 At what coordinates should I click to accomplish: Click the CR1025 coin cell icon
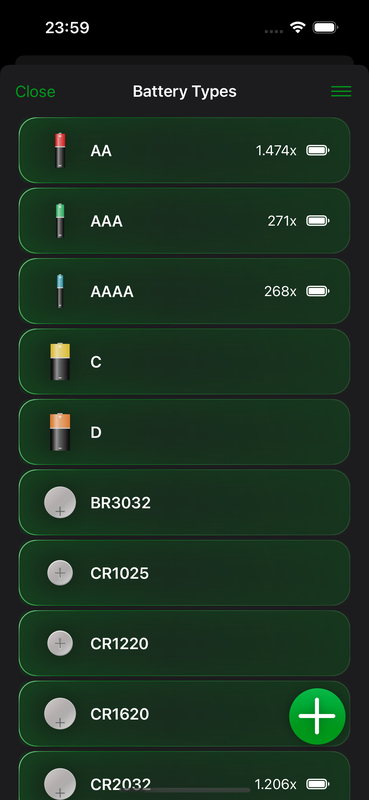[60, 573]
